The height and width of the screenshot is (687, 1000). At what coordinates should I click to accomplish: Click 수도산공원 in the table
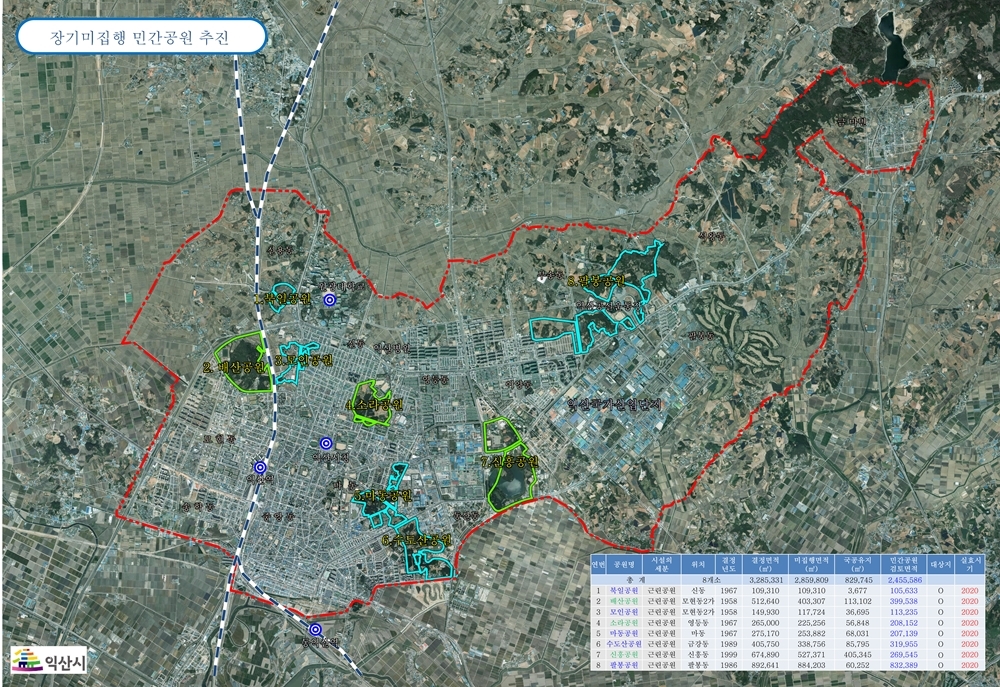[x=624, y=644]
